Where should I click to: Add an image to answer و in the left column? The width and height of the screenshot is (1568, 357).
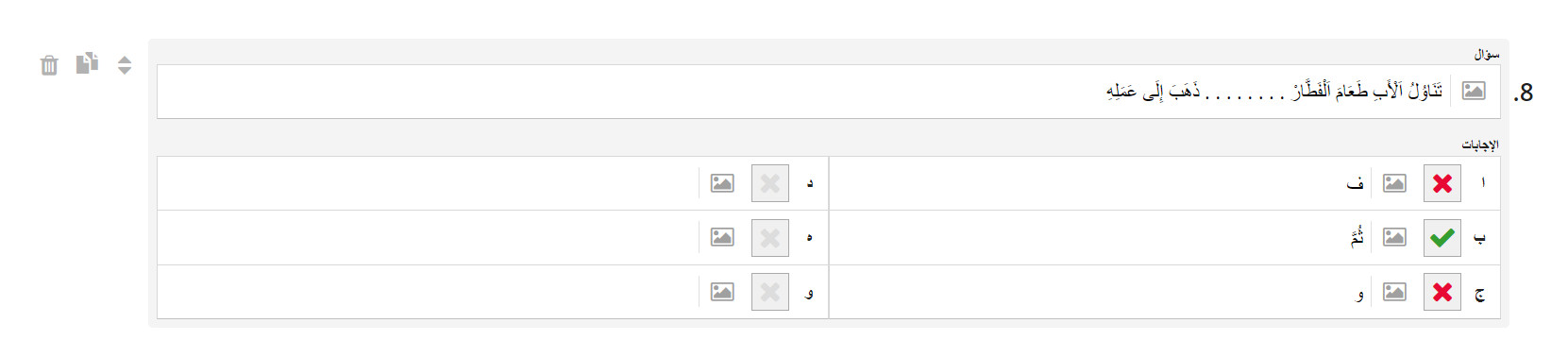pyautogui.click(x=722, y=292)
